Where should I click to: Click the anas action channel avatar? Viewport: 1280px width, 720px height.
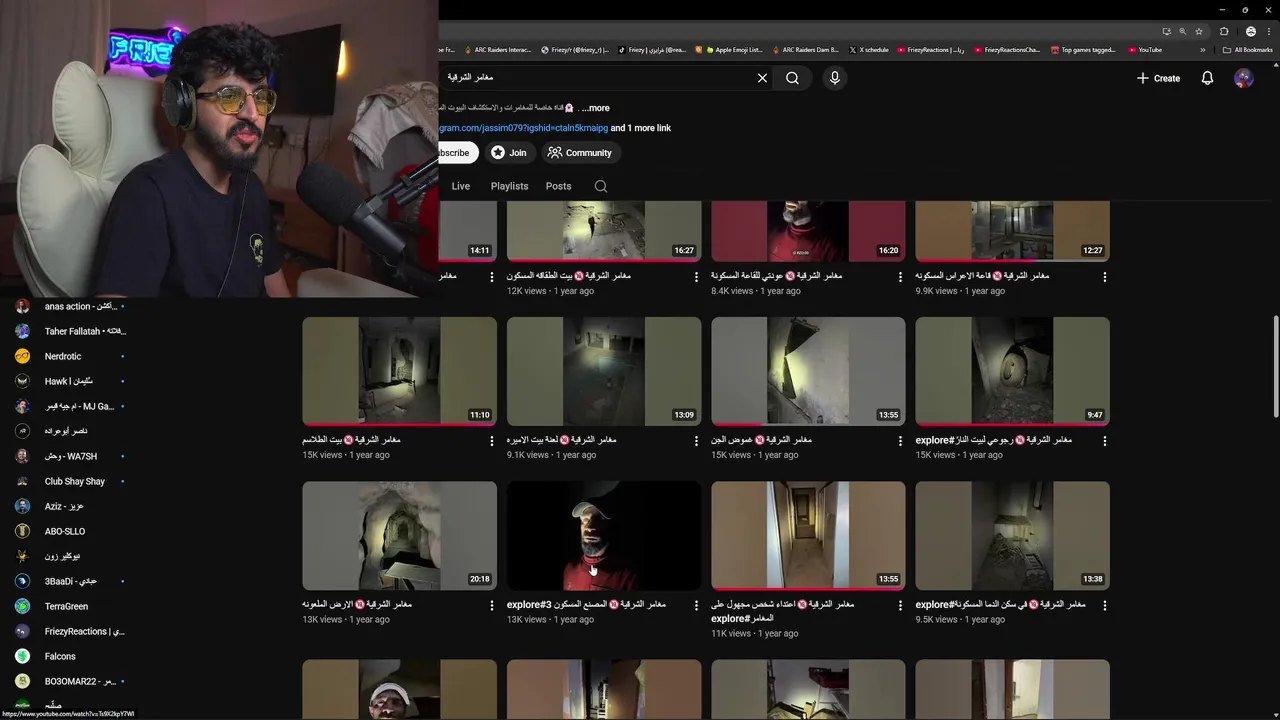(x=22, y=306)
